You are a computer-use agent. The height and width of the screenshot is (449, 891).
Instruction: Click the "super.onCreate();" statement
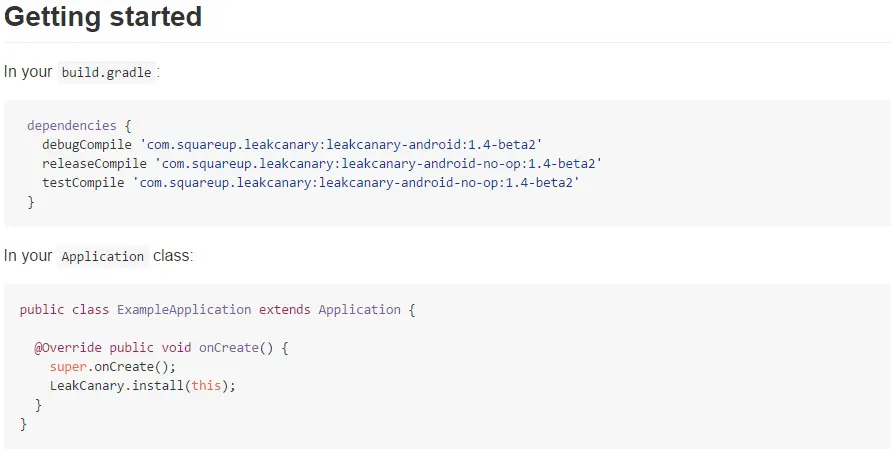click(113, 367)
